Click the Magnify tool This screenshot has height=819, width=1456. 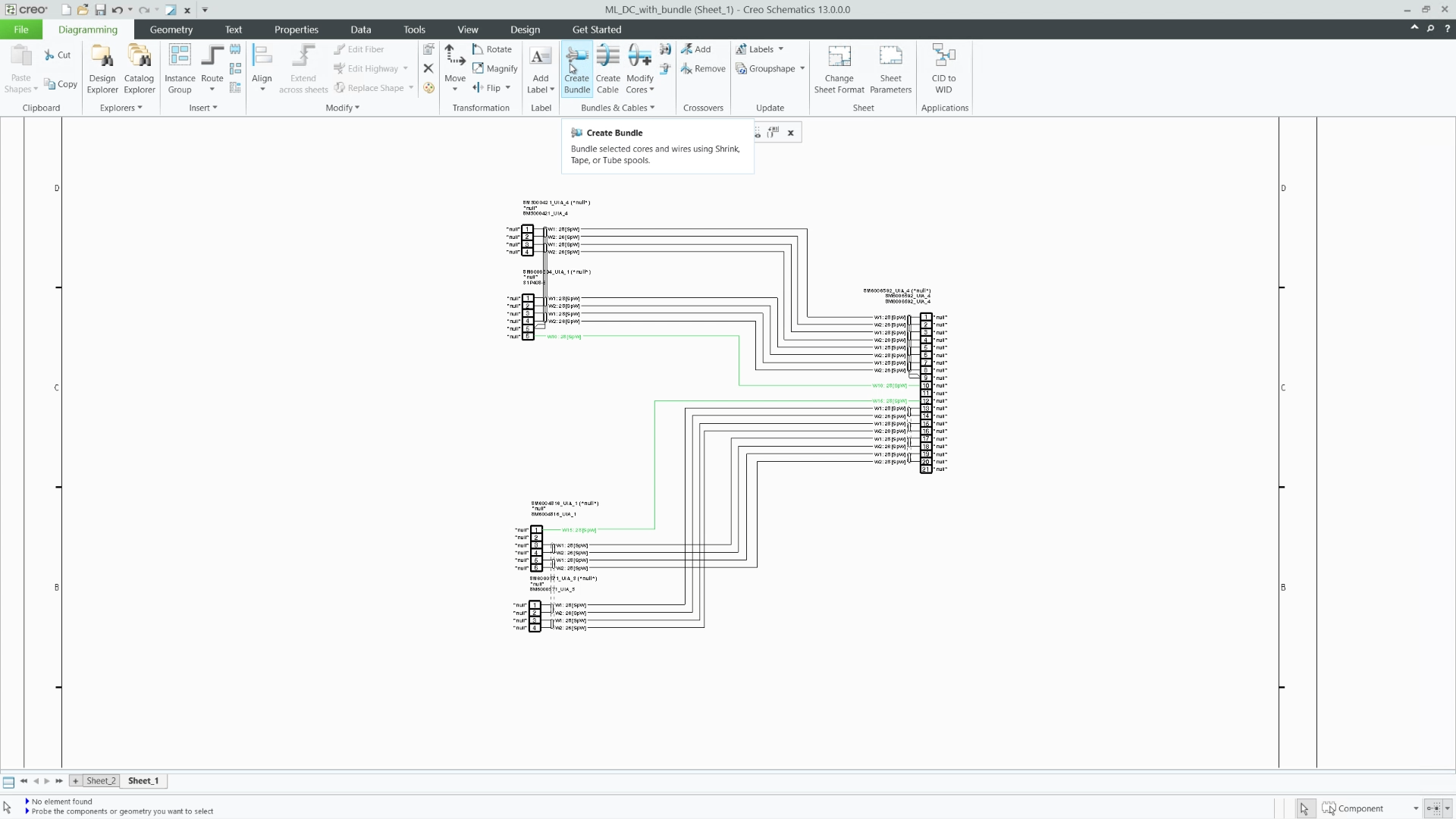[494, 68]
